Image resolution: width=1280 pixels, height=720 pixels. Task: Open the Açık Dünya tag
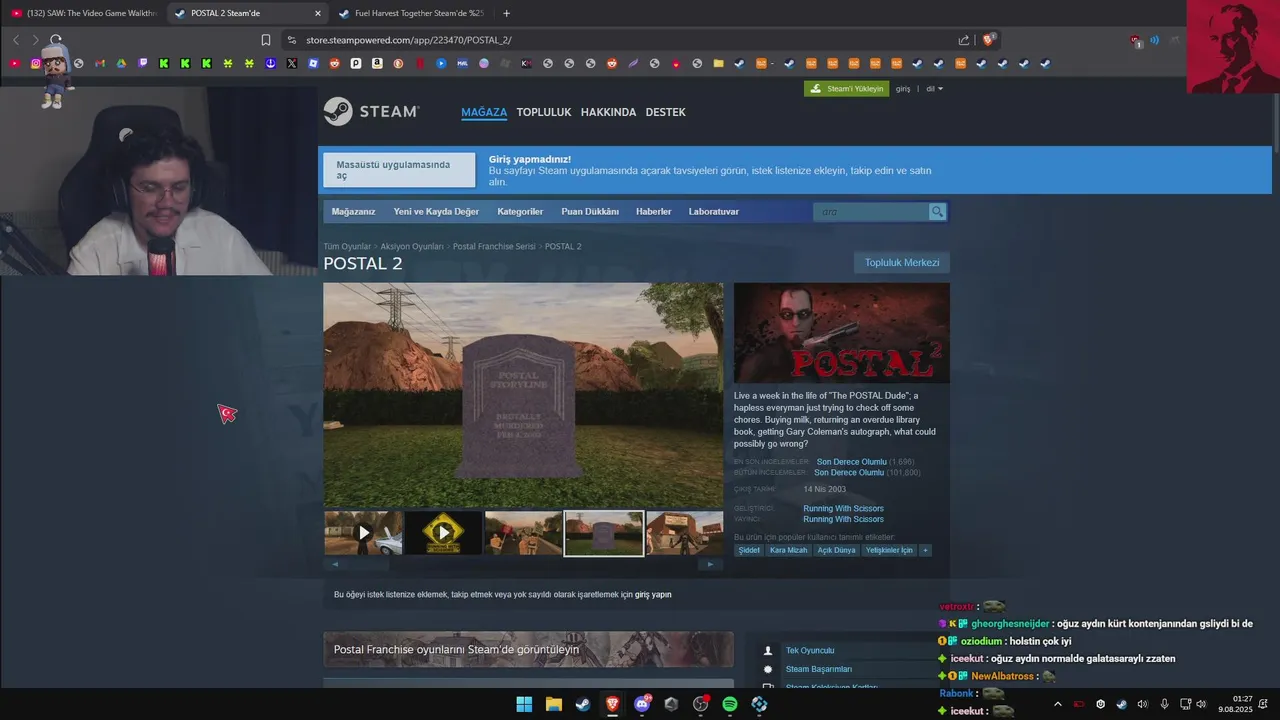837,550
